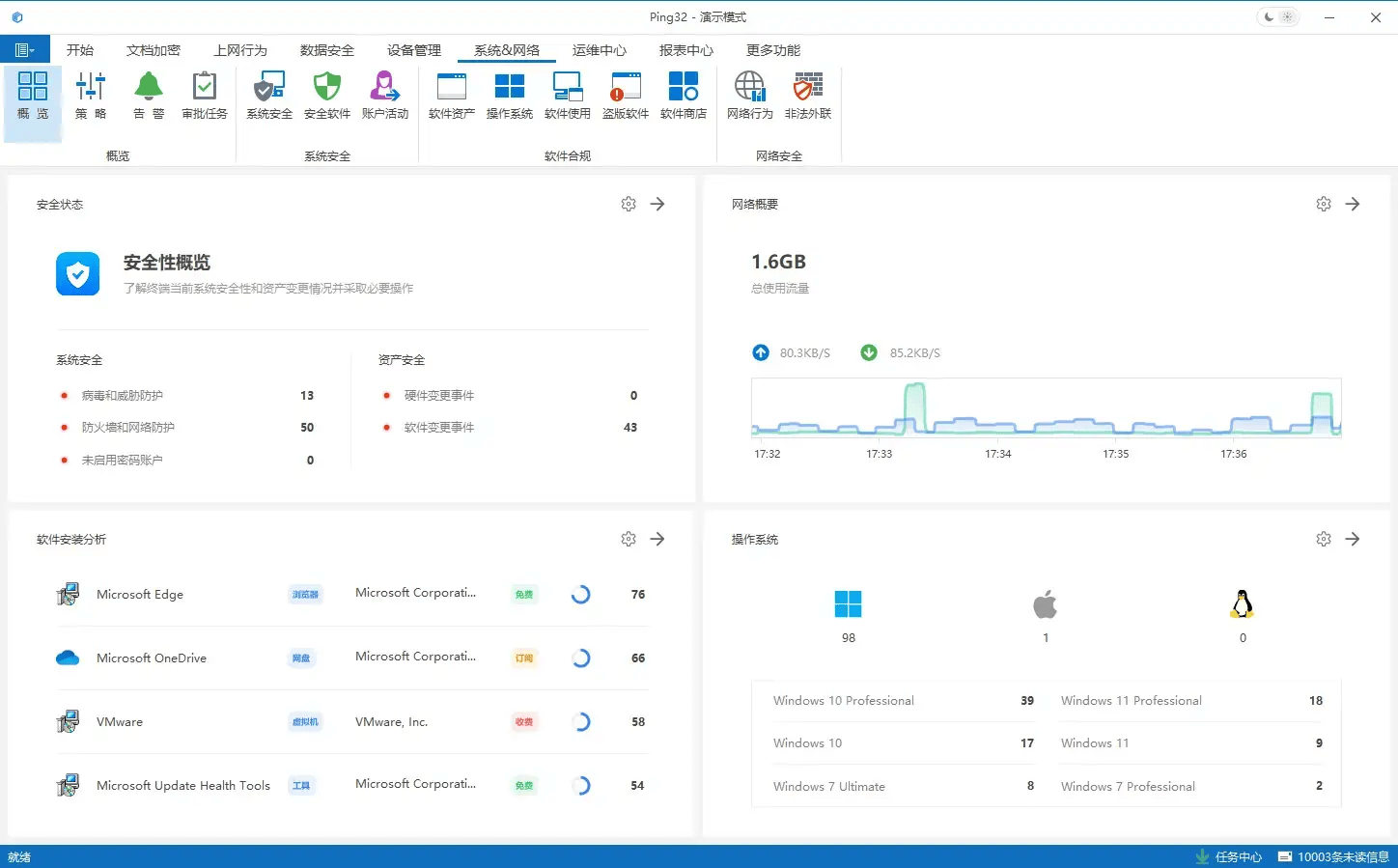Screen dimensions: 1398x868
Task: Select the Windows 10 Professional row
Action: click(902, 701)
